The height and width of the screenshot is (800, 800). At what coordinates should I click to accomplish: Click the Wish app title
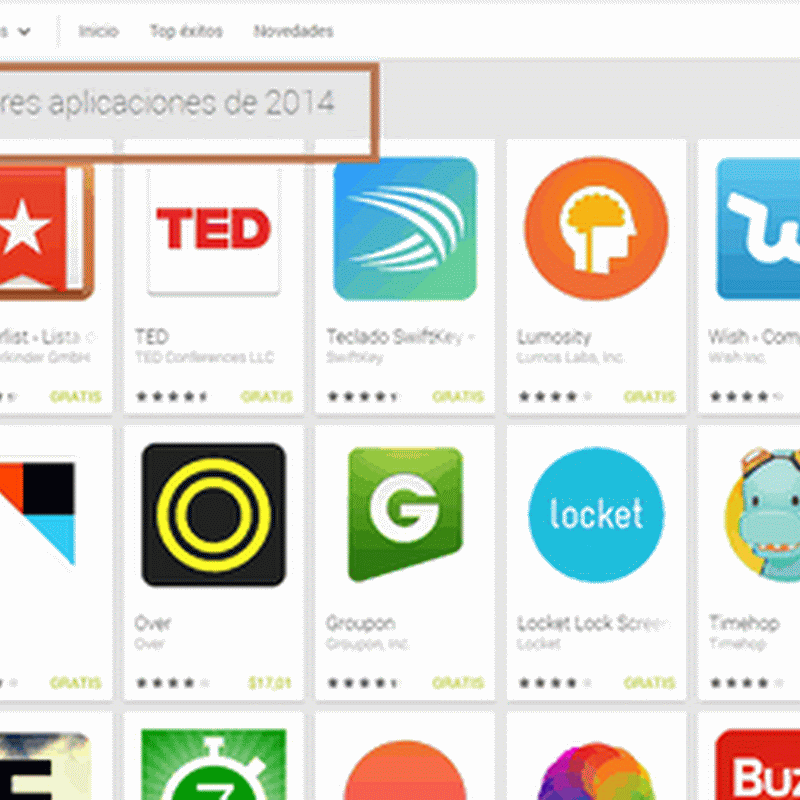754,337
